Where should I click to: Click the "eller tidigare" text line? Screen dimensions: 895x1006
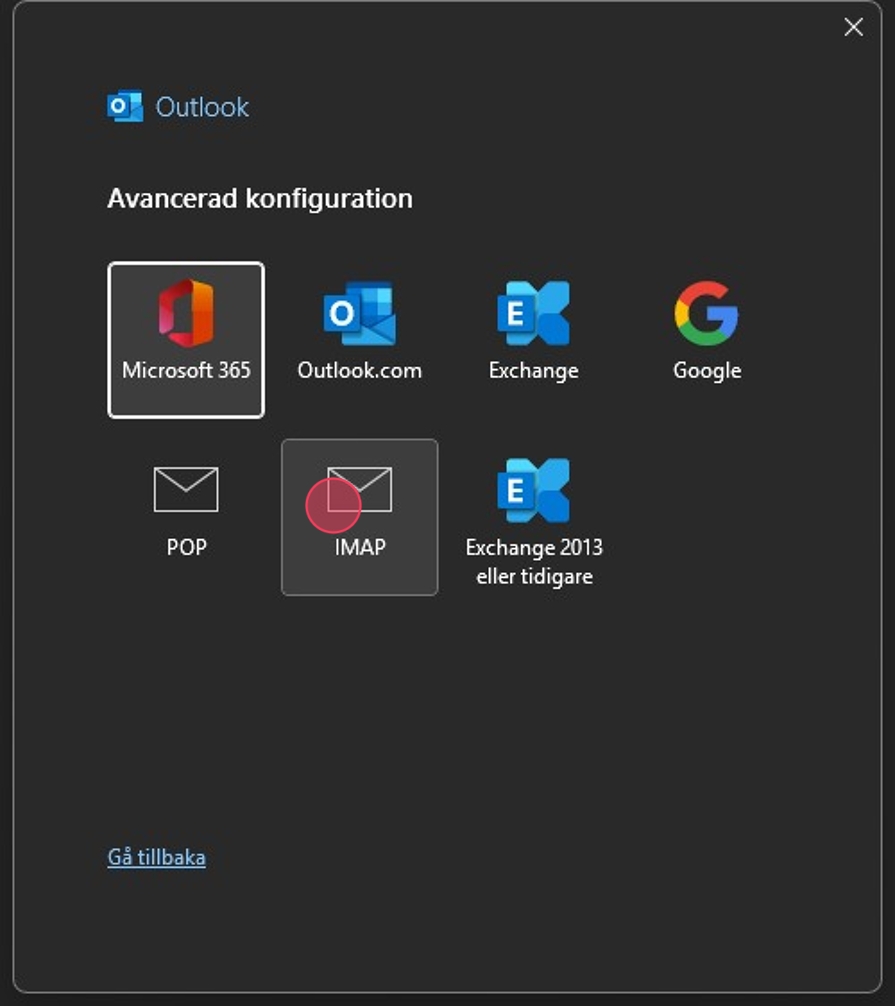(x=534, y=576)
